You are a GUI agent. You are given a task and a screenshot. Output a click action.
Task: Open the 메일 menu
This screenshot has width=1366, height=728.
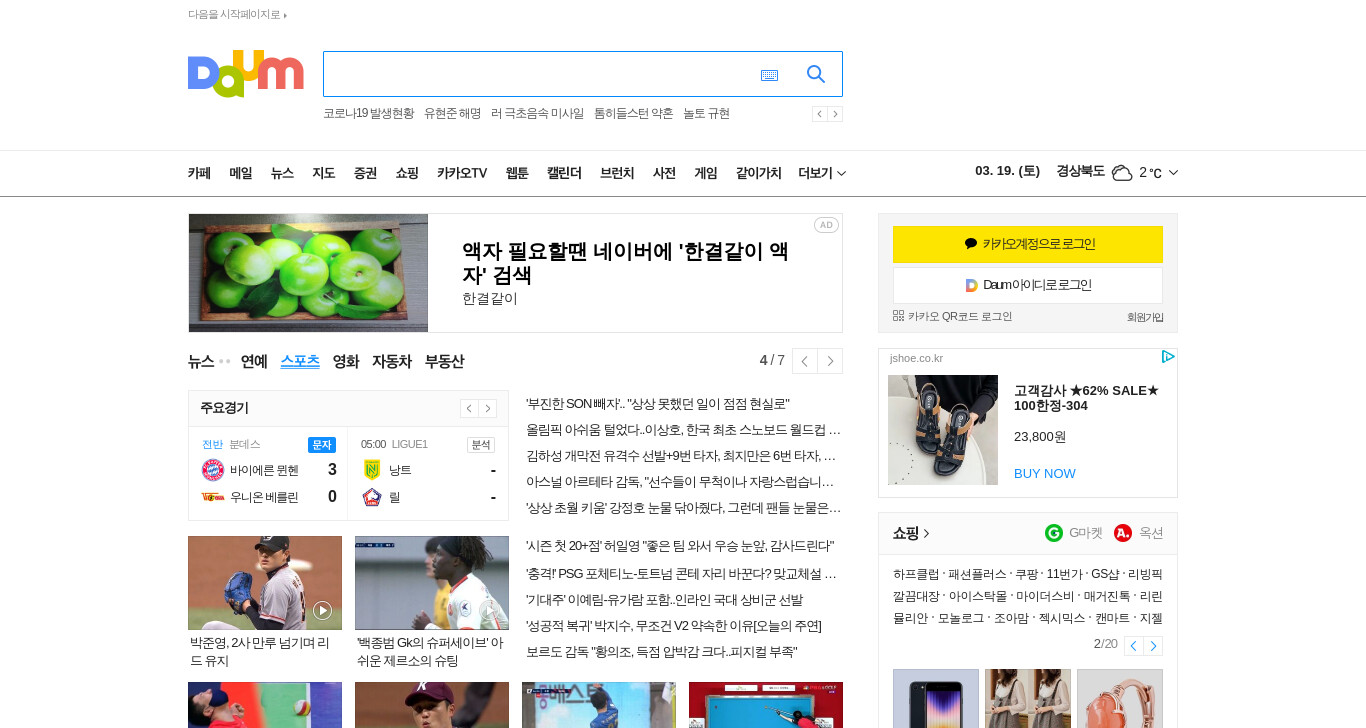[x=241, y=173]
